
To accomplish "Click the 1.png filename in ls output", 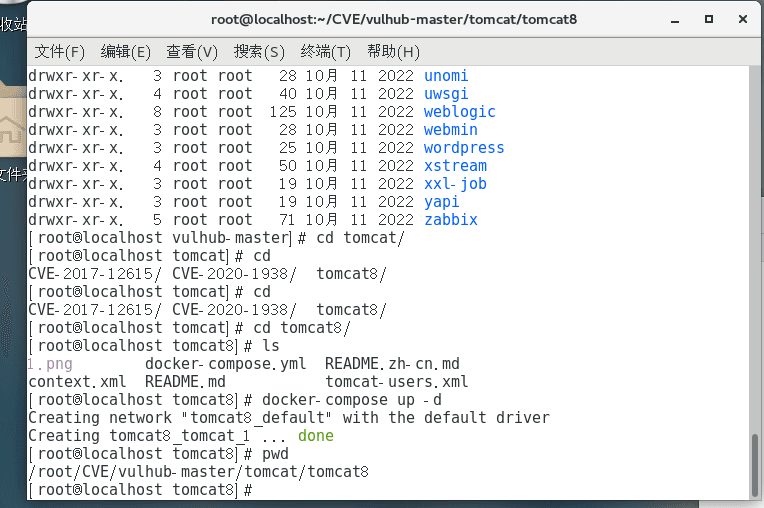I will tap(50, 364).
